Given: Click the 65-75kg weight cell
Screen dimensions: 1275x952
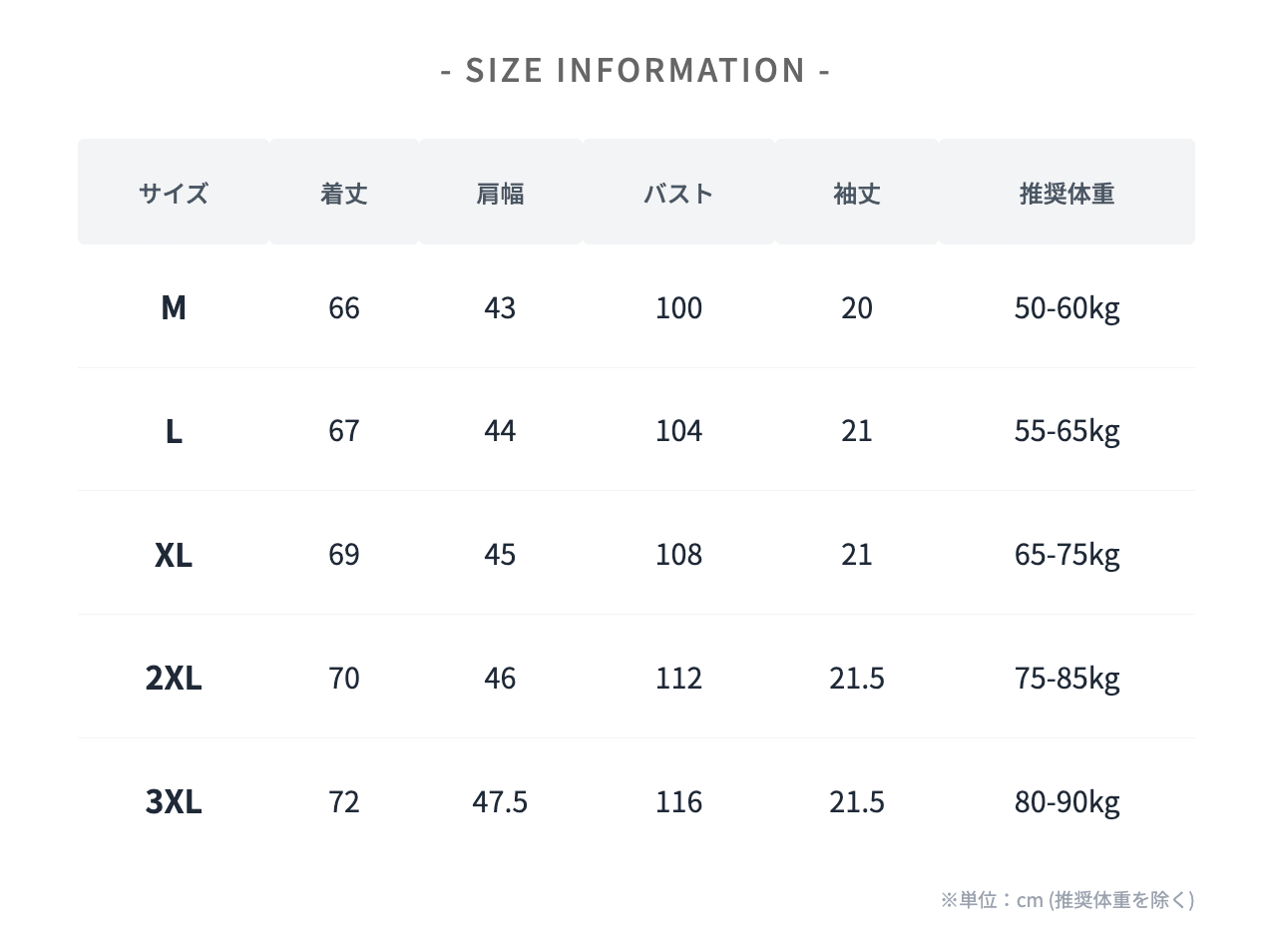Looking at the screenshot, I should coord(1066,555).
